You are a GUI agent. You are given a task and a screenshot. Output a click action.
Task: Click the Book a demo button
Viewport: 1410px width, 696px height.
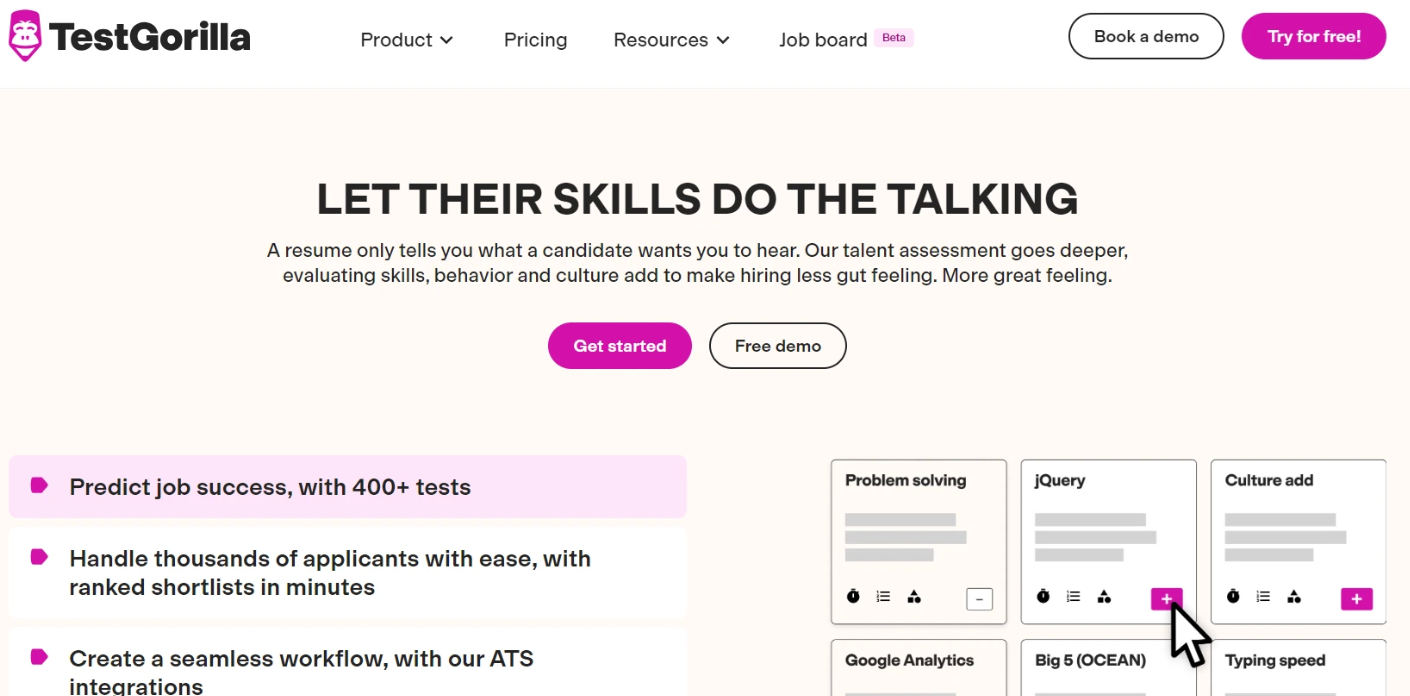click(x=1146, y=35)
